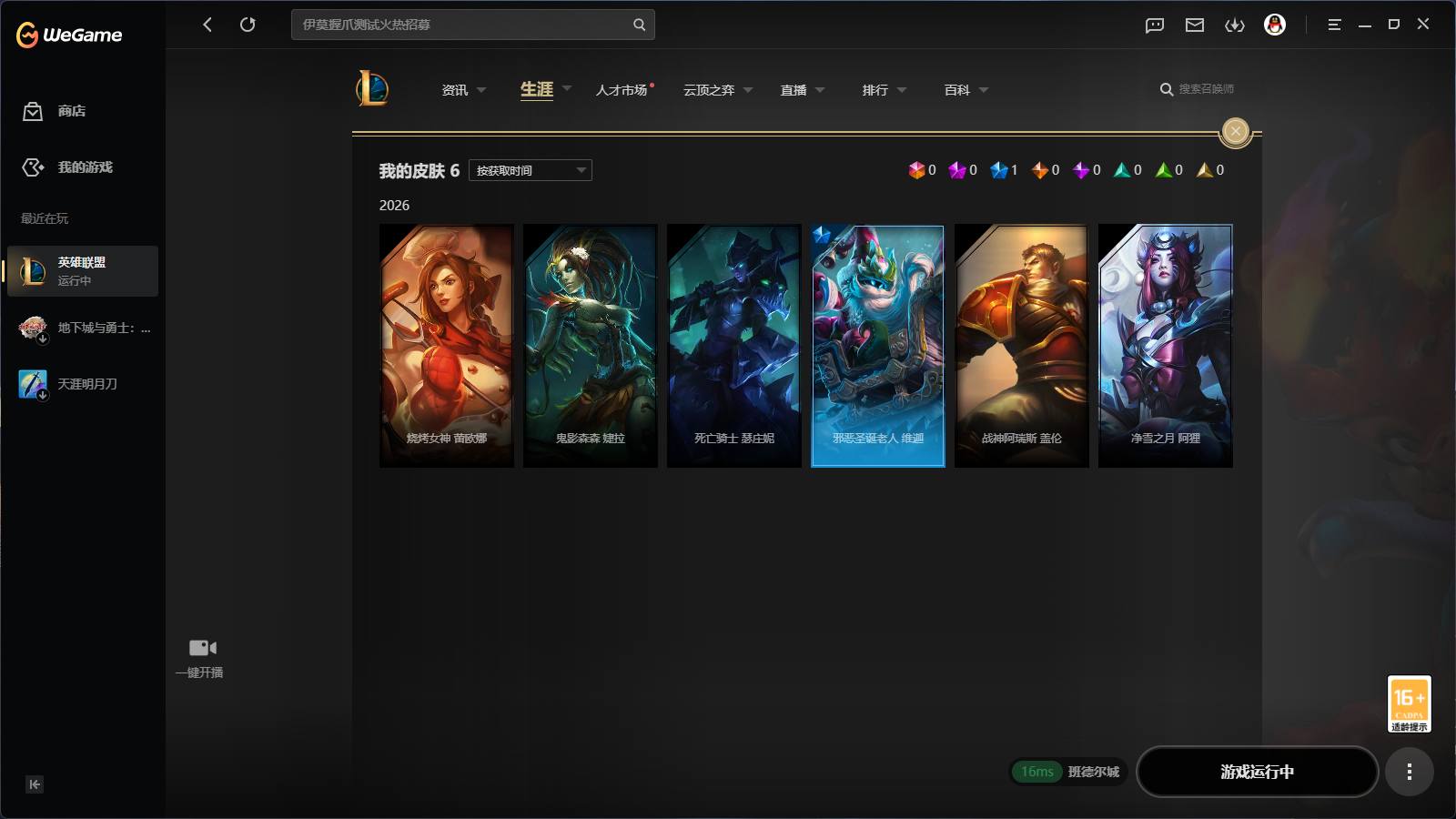Click the gold triangle gem icon
The image size is (1456, 819).
click(x=1205, y=170)
